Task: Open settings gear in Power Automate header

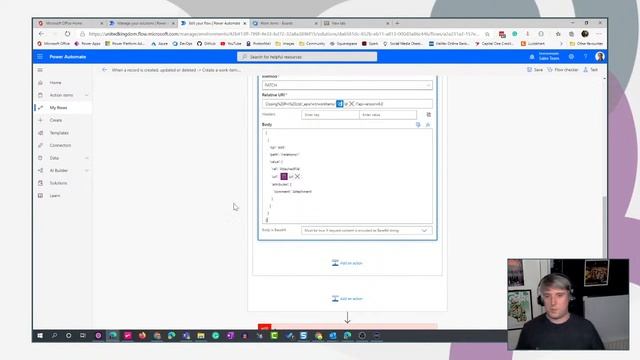Action: tap(571, 57)
